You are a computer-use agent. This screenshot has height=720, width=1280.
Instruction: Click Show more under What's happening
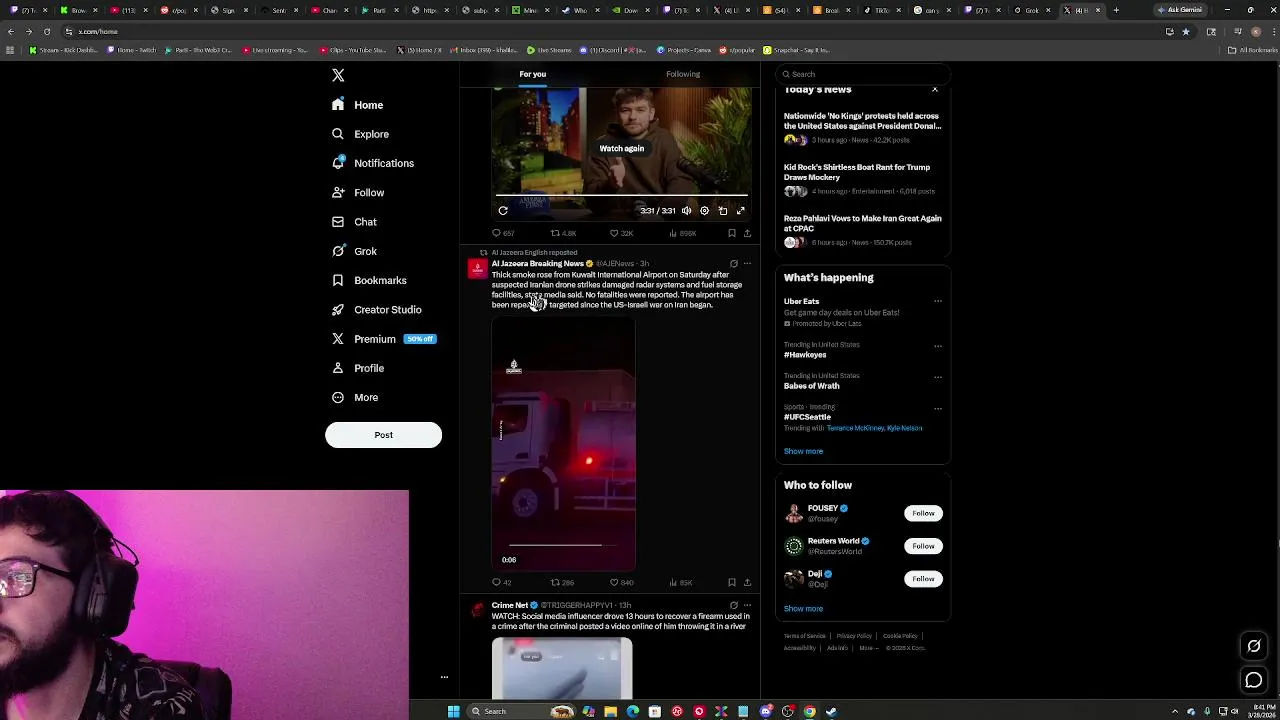[803, 451]
